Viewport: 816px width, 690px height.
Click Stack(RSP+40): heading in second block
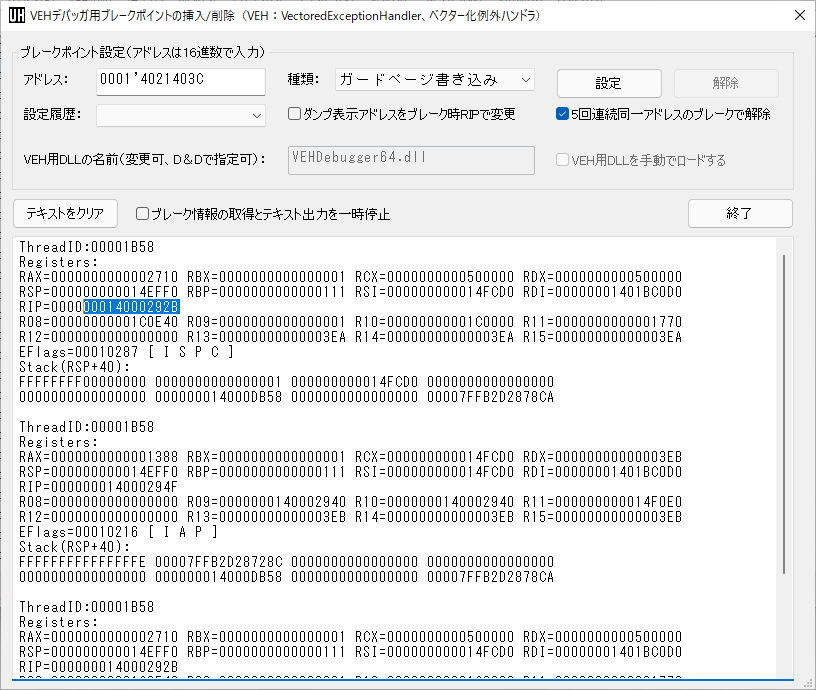(75, 547)
